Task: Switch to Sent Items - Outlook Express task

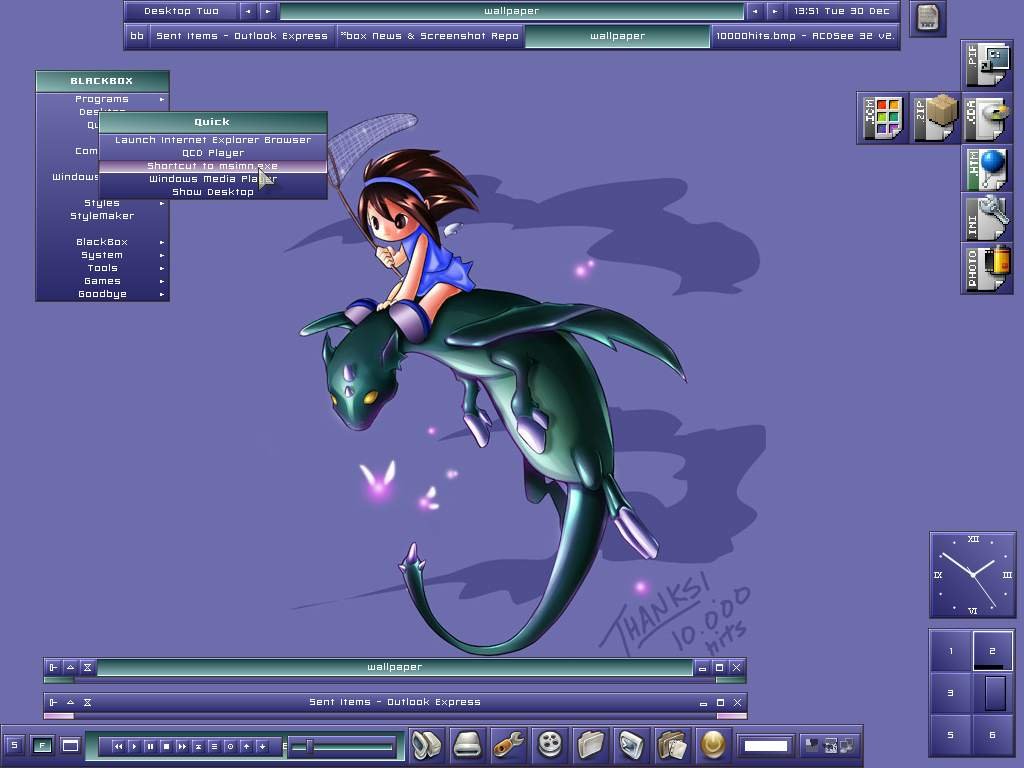Action: coord(242,36)
